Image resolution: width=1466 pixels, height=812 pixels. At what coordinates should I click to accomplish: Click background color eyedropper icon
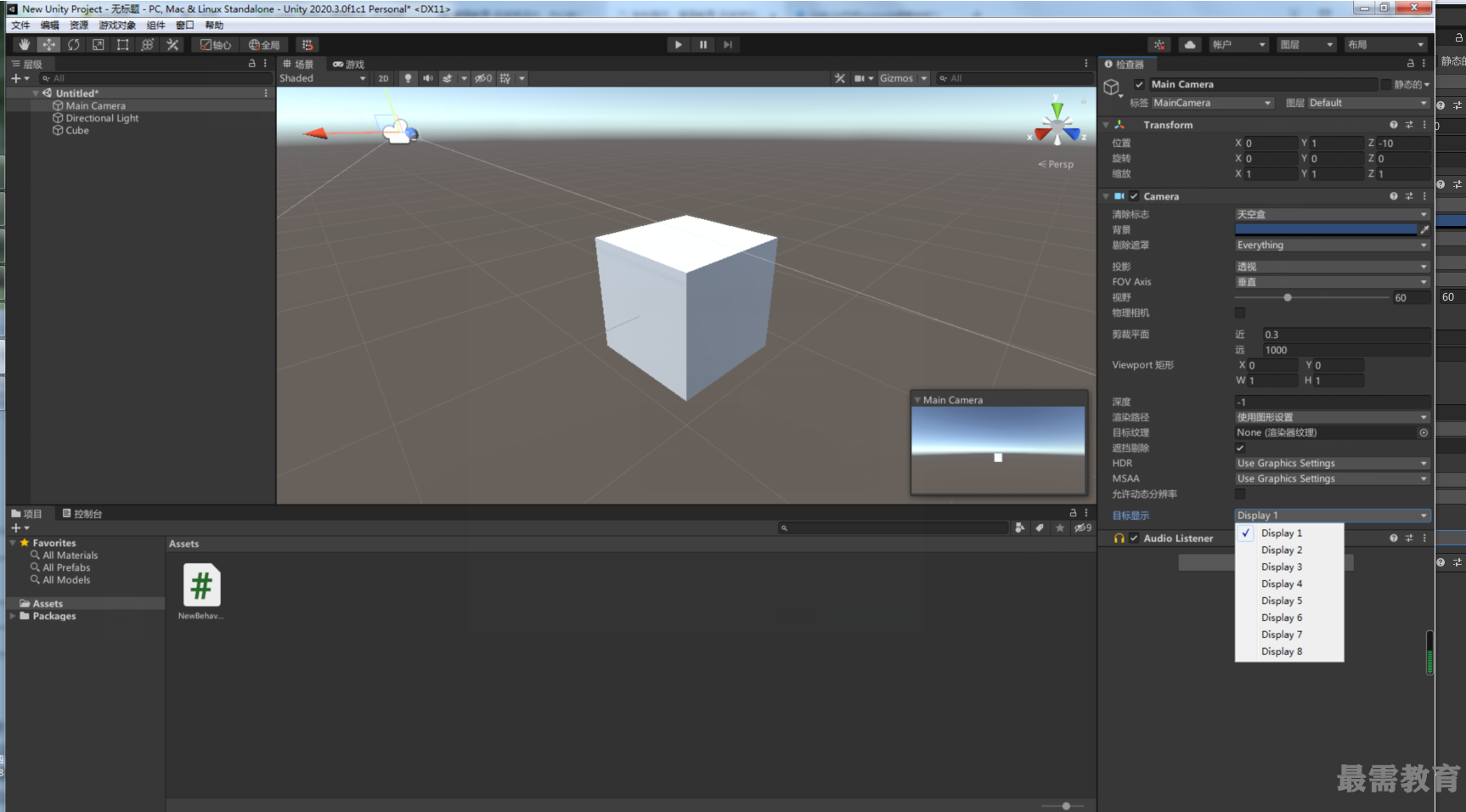click(1424, 229)
